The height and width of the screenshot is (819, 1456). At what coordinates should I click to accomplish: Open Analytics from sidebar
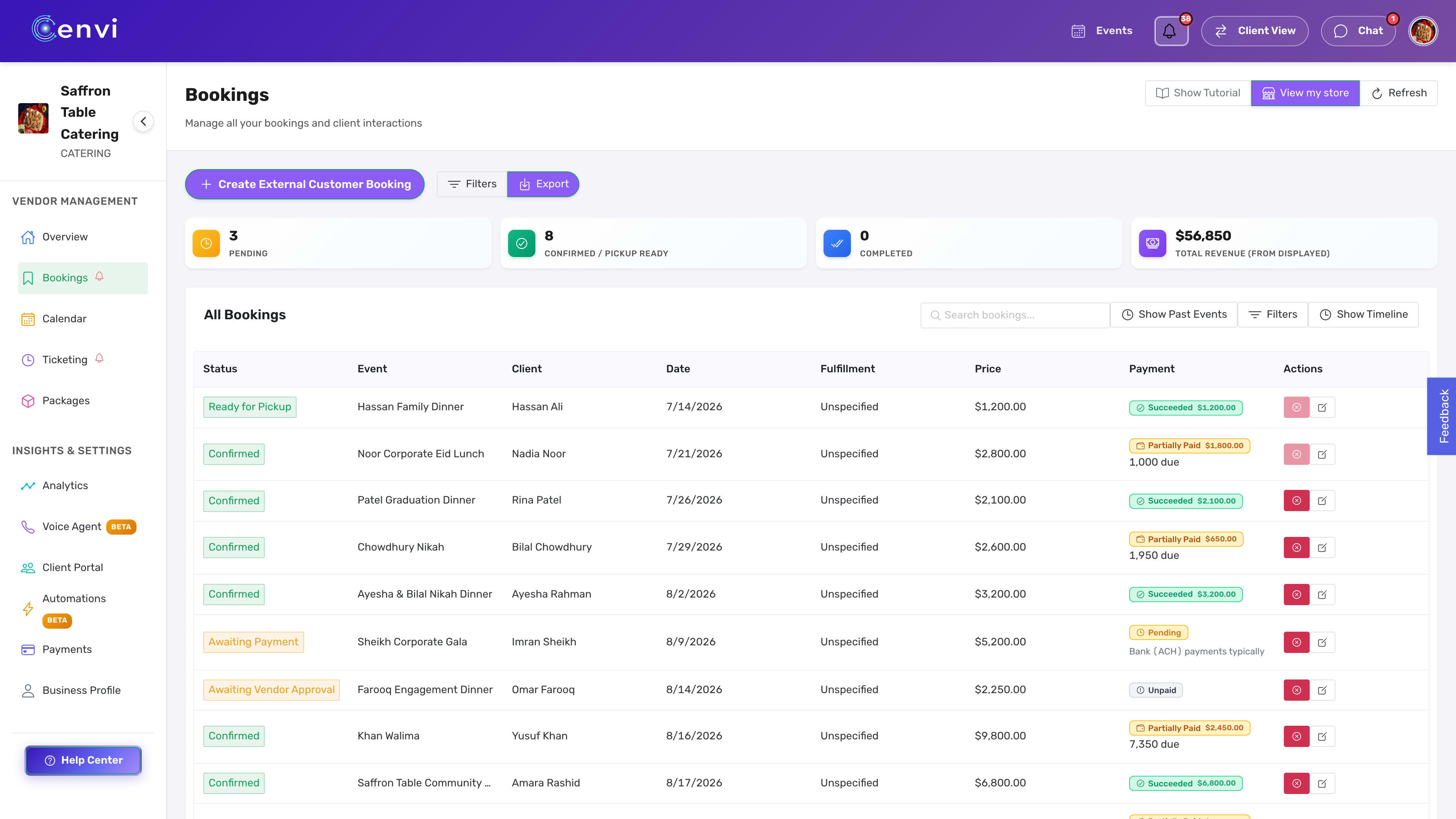[83, 485]
